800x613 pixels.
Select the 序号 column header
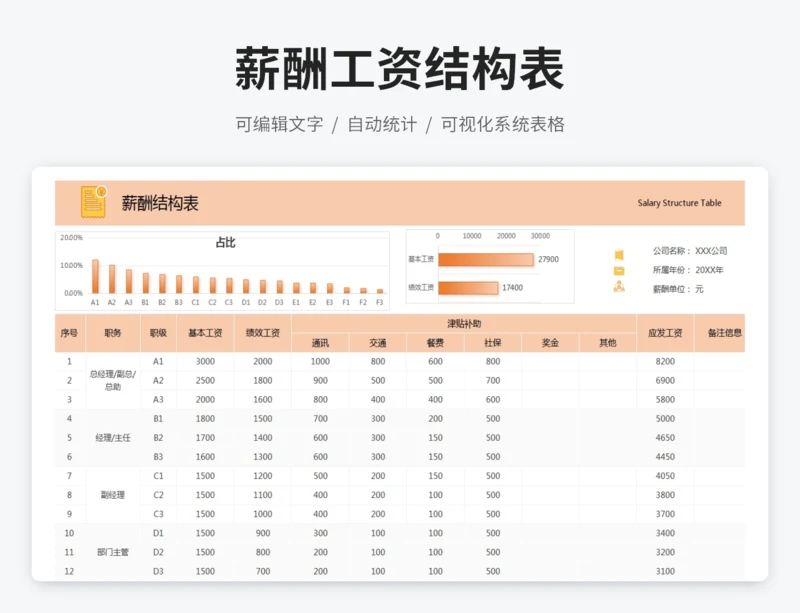click(x=69, y=333)
